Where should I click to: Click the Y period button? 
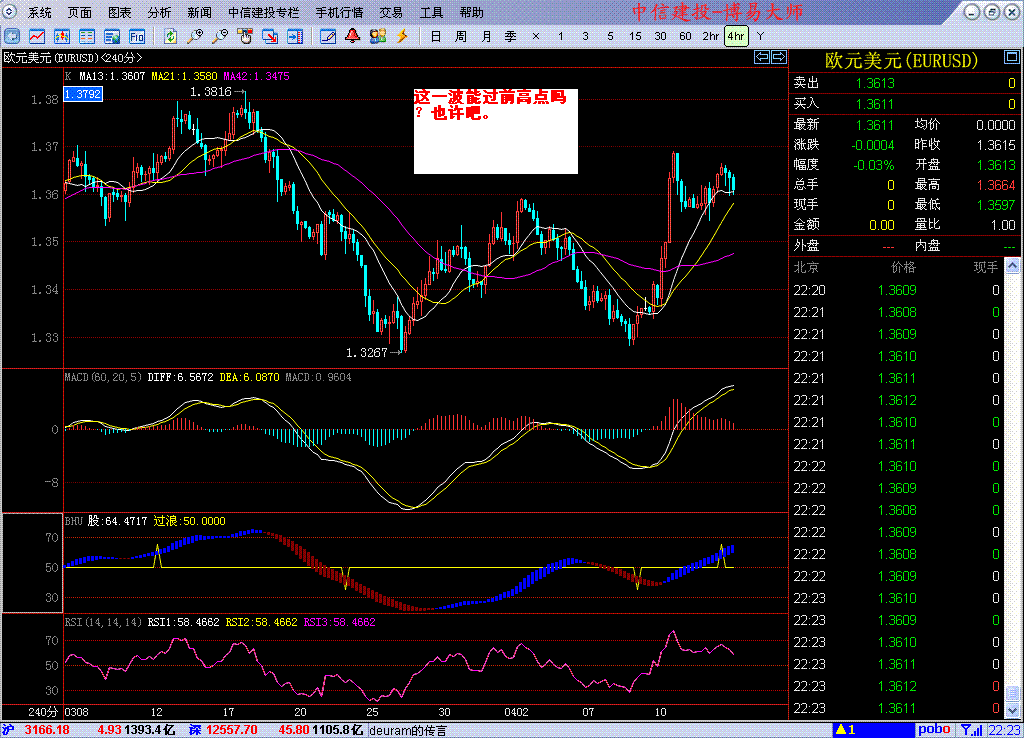click(x=760, y=37)
